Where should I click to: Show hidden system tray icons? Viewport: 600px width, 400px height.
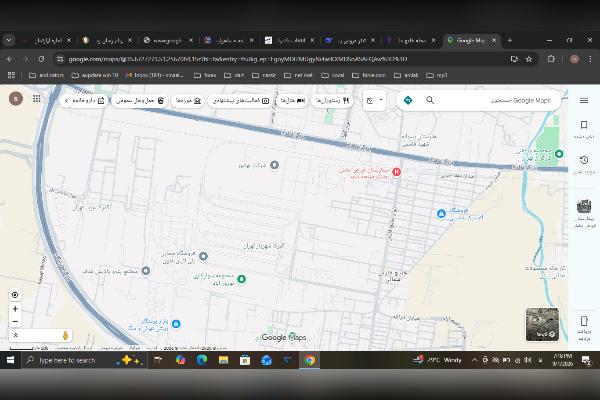click(x=474, y=360)
